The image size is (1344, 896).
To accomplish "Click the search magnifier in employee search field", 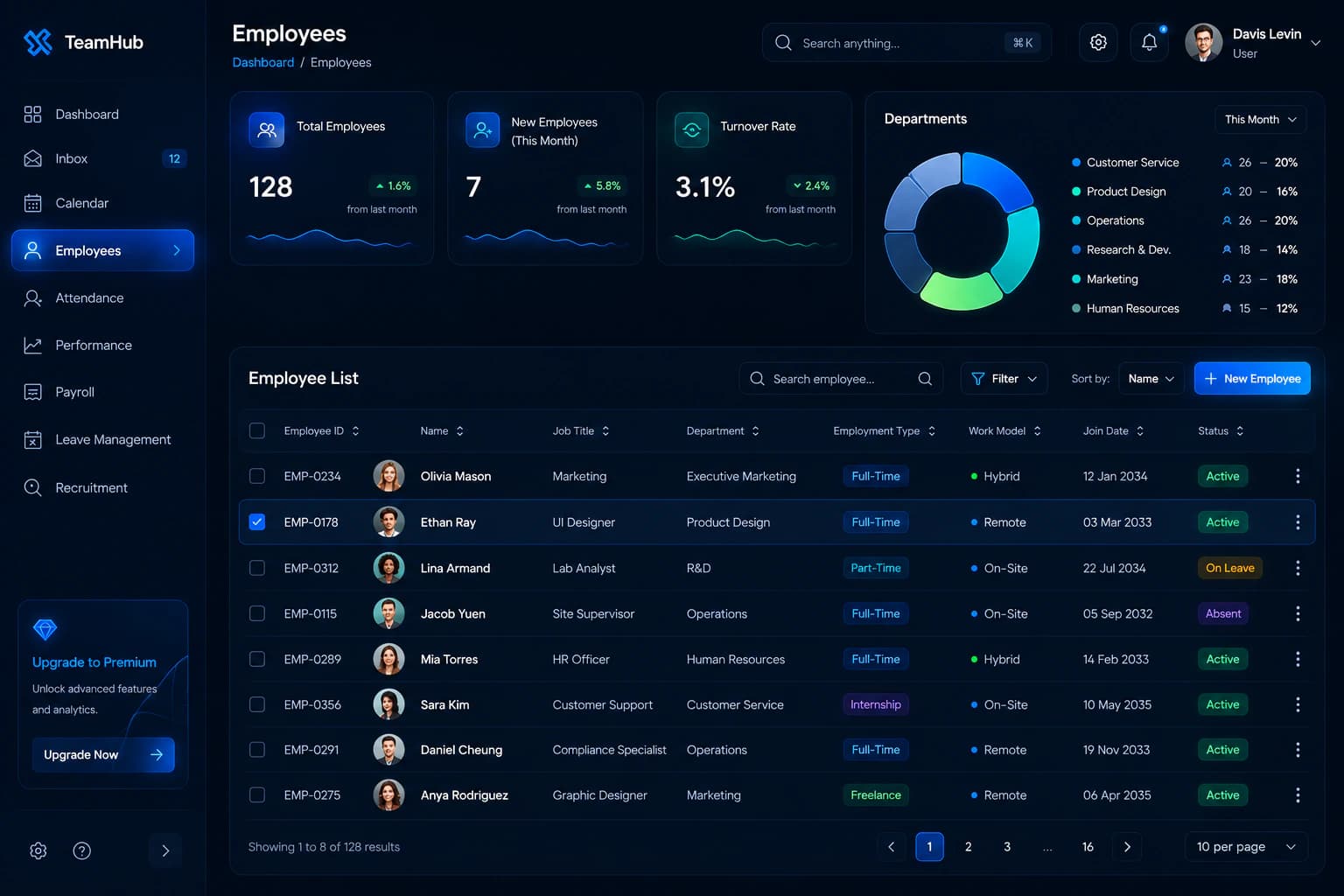I will tap(925, 379).
